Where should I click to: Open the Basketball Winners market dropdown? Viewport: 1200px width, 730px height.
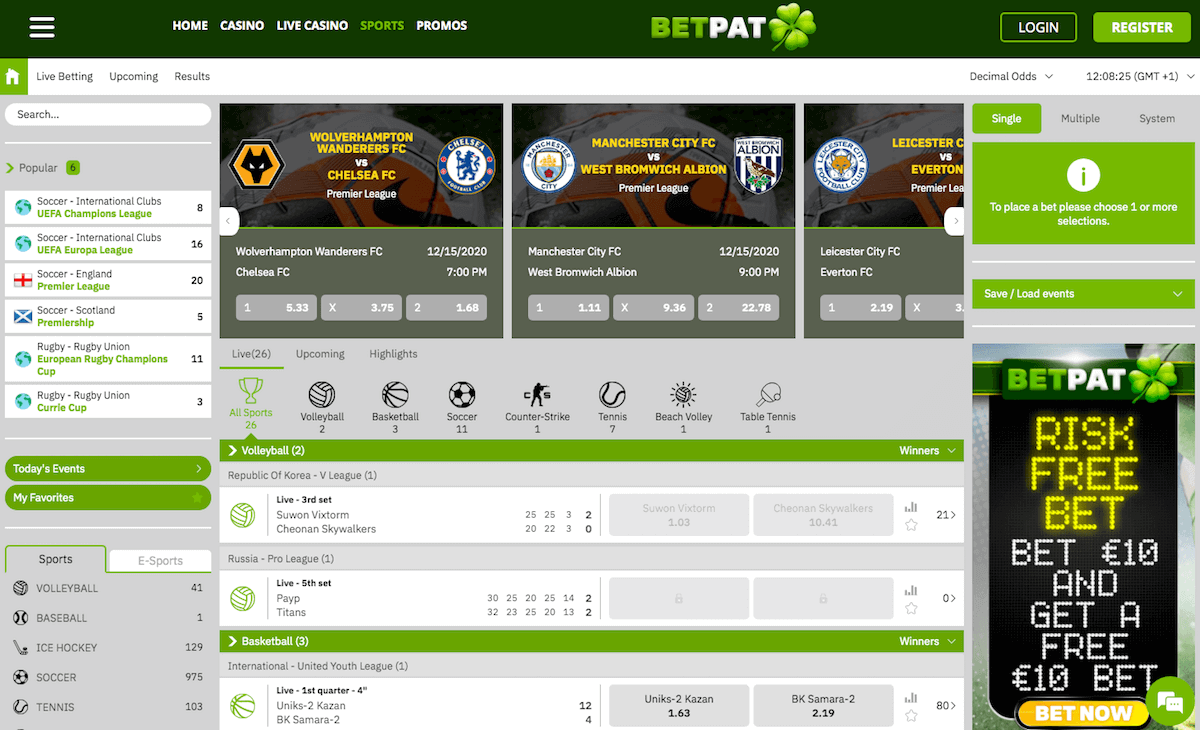[x=927, y=641]
